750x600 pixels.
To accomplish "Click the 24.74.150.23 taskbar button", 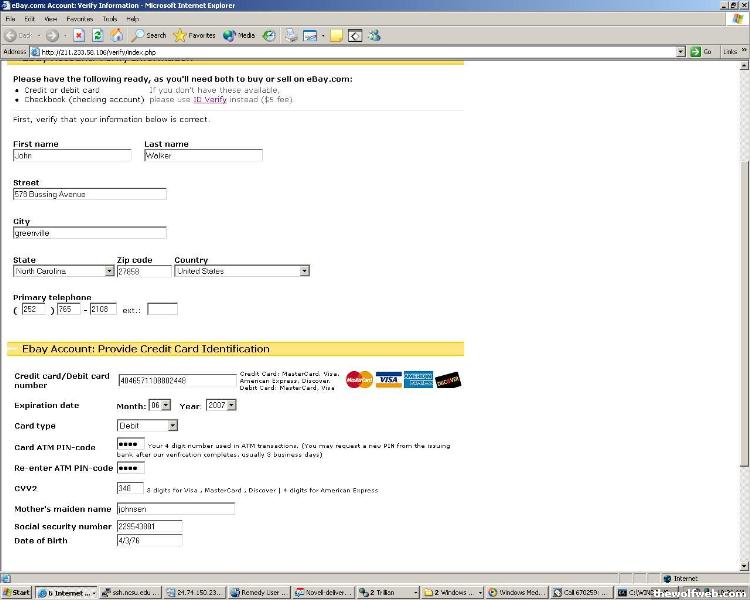I will coord(195,593).
